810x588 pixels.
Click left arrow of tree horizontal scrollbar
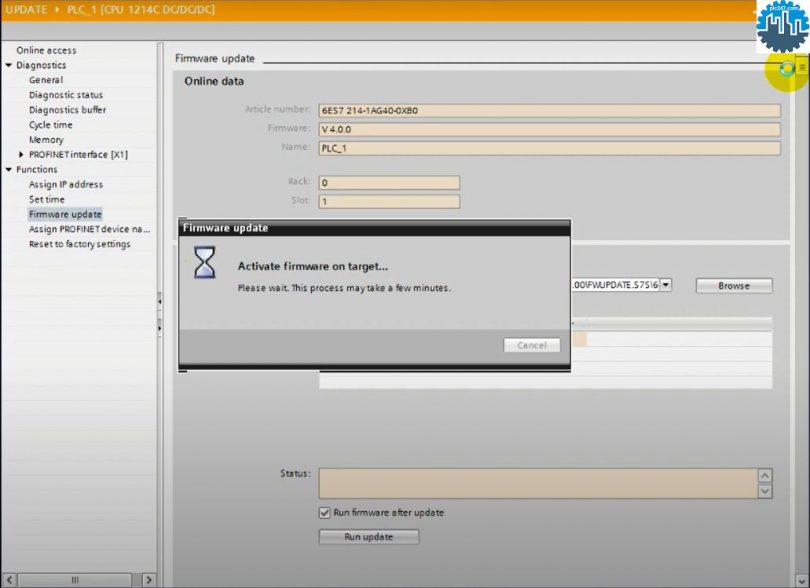(x=10, y=580)
